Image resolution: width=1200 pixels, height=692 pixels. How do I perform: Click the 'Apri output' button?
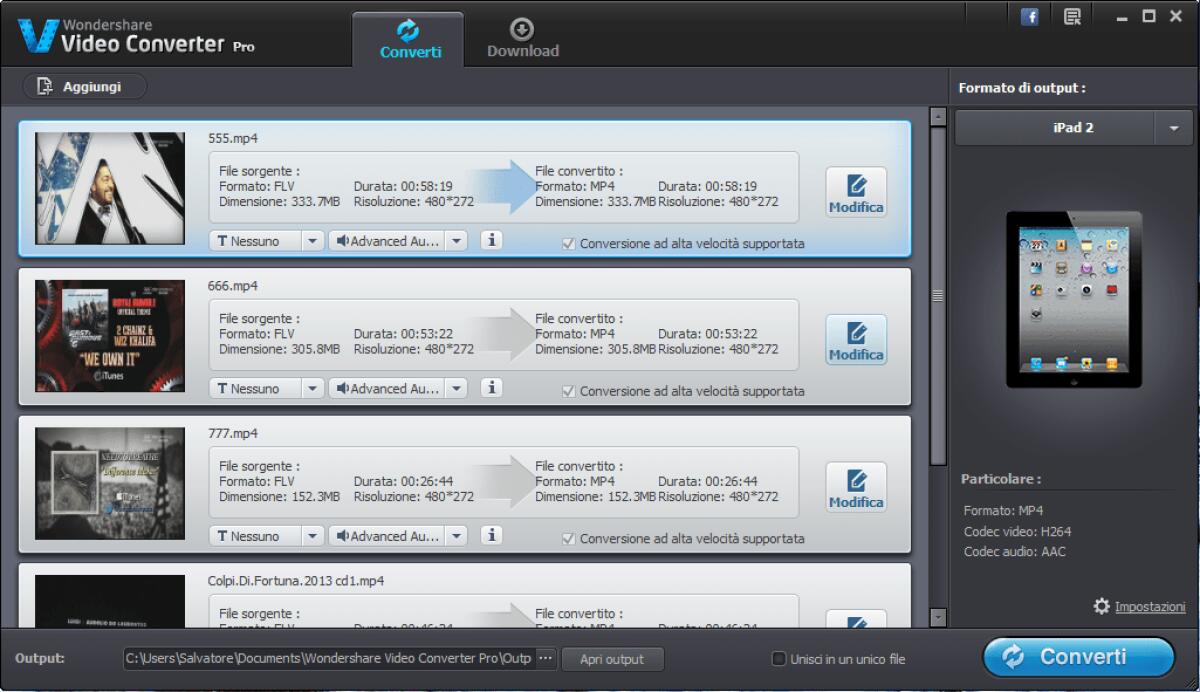[612, 658]
